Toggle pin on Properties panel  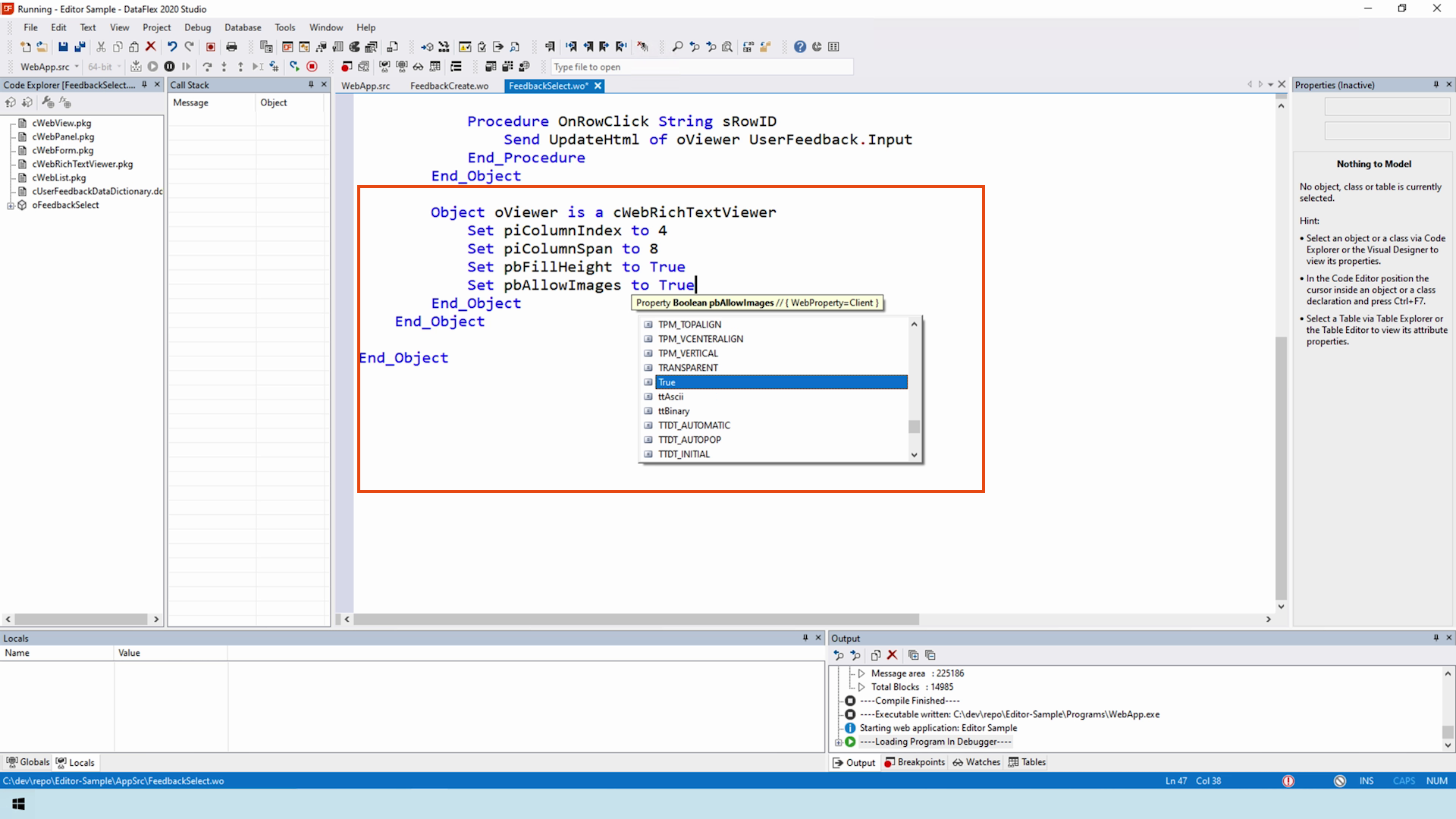(1436, 85)
